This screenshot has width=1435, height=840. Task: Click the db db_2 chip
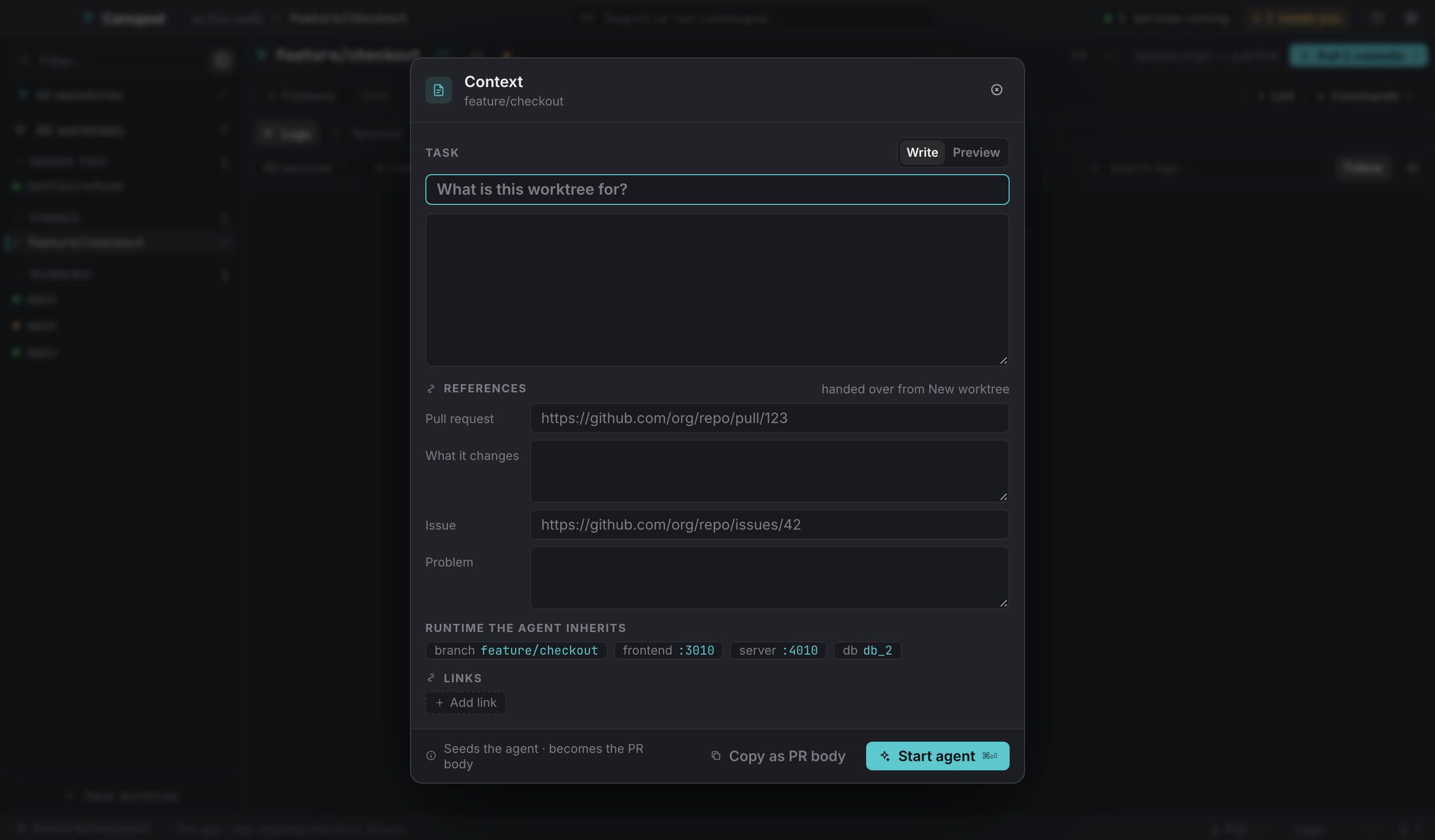(867, 650)
